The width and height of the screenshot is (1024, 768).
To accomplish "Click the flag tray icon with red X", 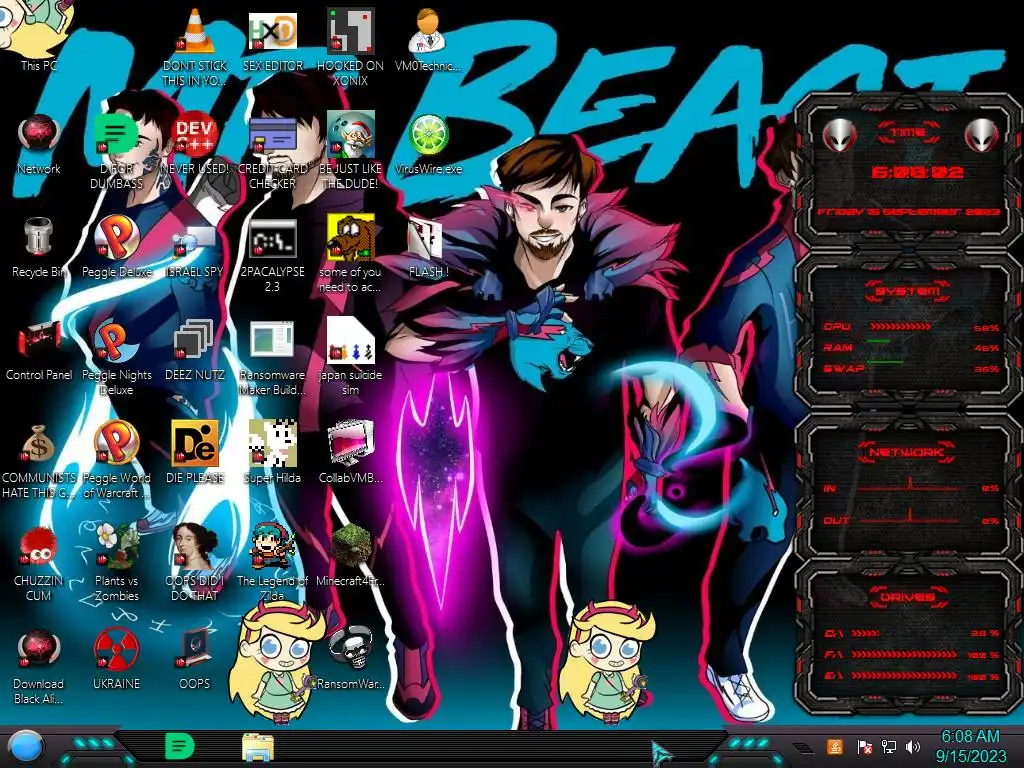I will click(x=864, y=746).
